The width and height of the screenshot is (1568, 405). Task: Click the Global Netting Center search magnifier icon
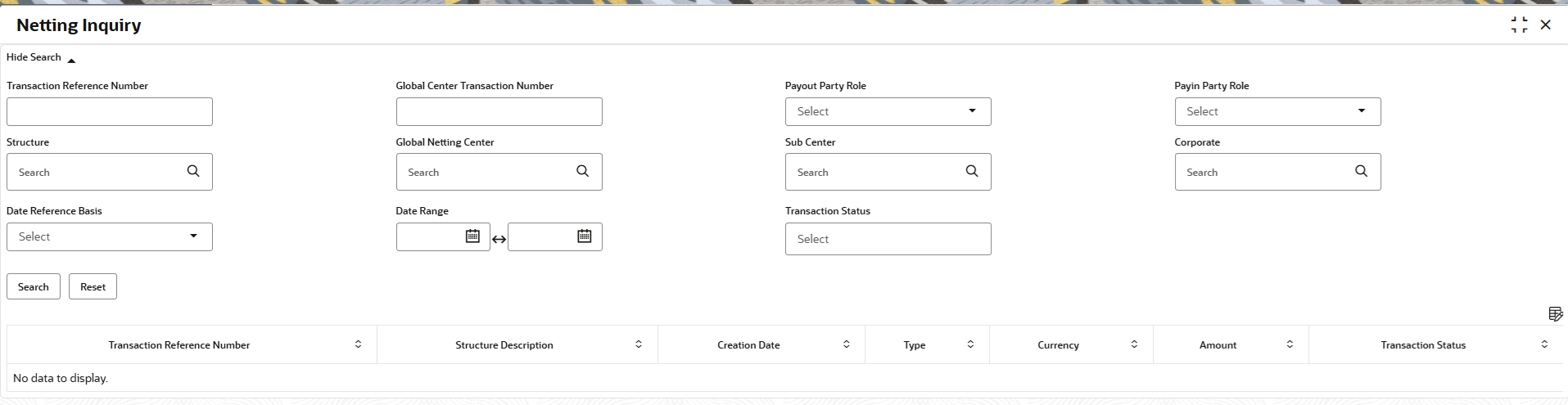[582, 171]
